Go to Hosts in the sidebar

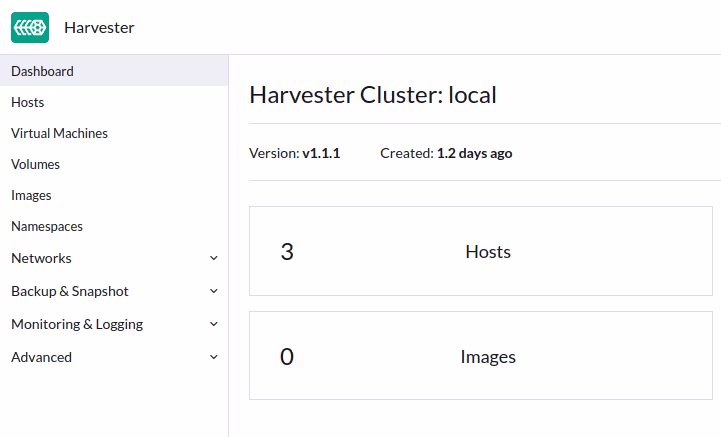(x=28, y=102)
